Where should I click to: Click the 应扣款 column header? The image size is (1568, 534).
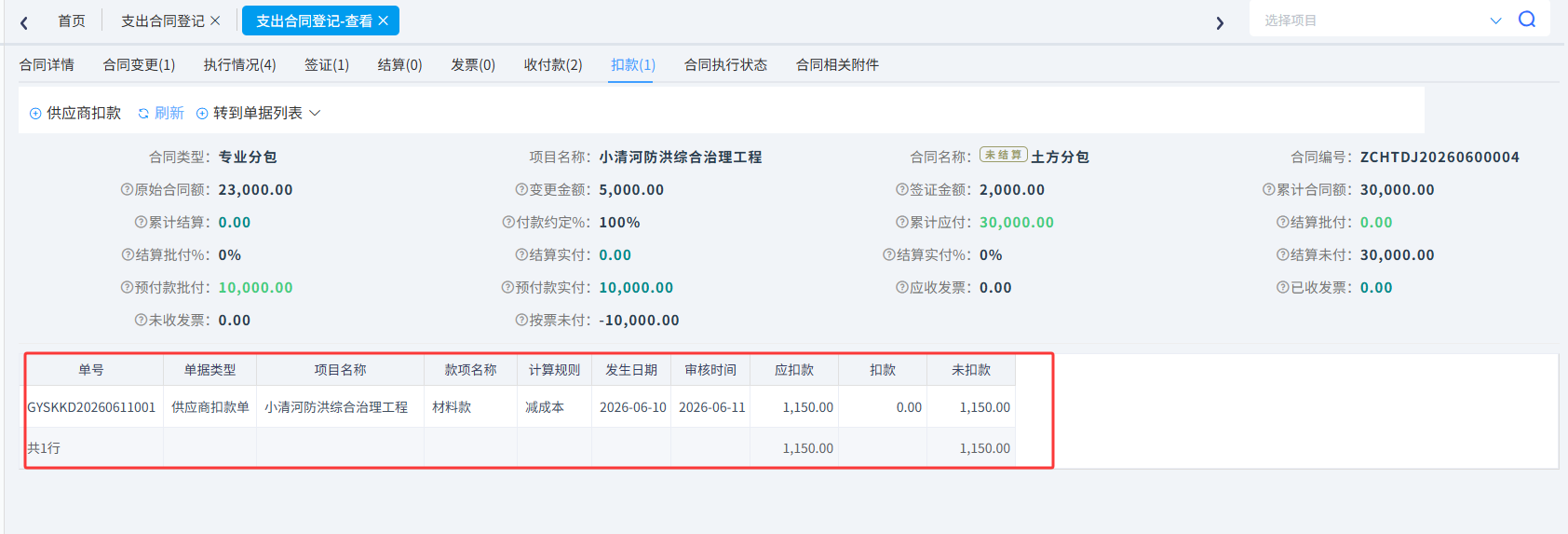(x=794, y=370)
